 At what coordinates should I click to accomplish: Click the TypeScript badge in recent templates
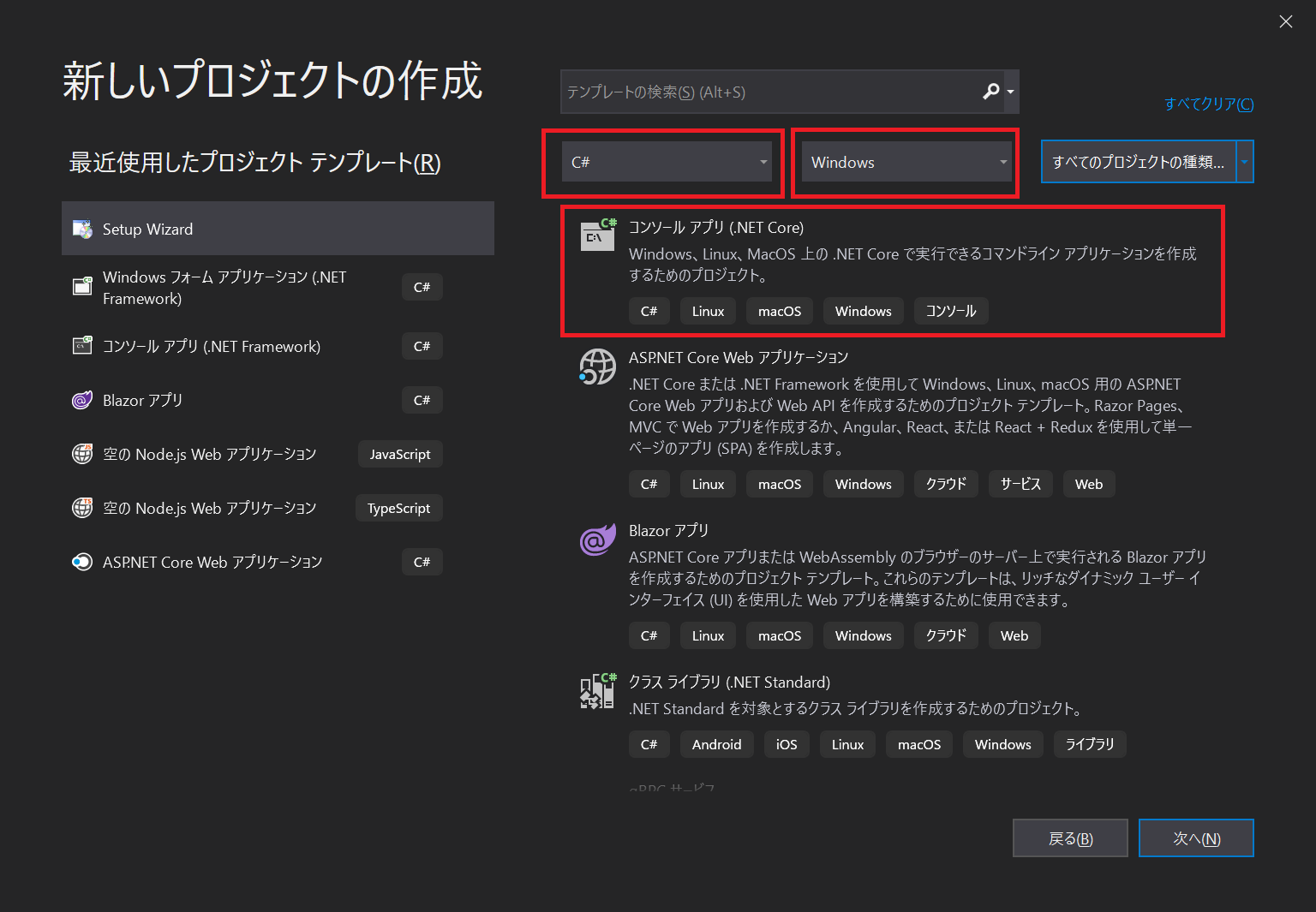(399, 508)
